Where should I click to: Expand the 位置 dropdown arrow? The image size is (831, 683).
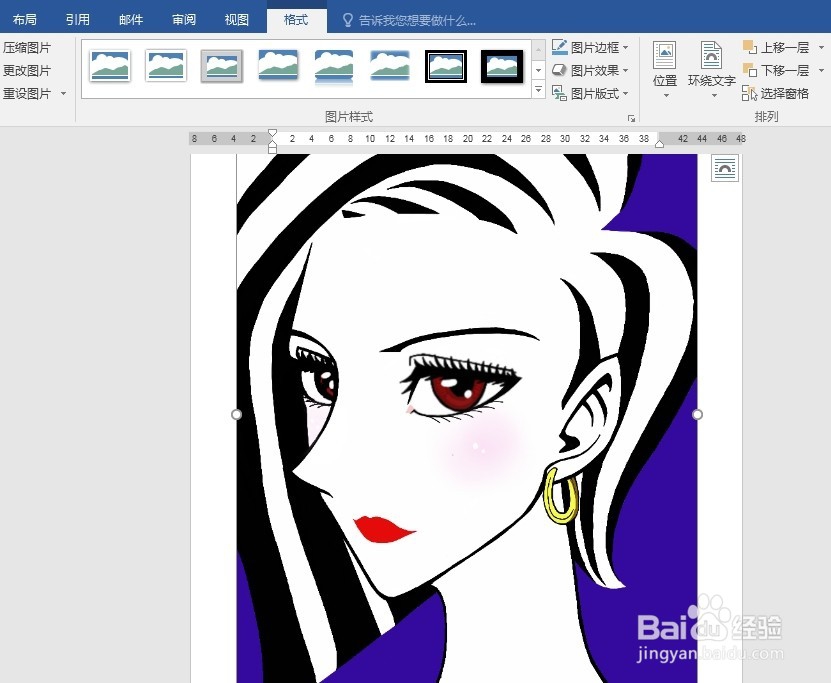point(666,96)
